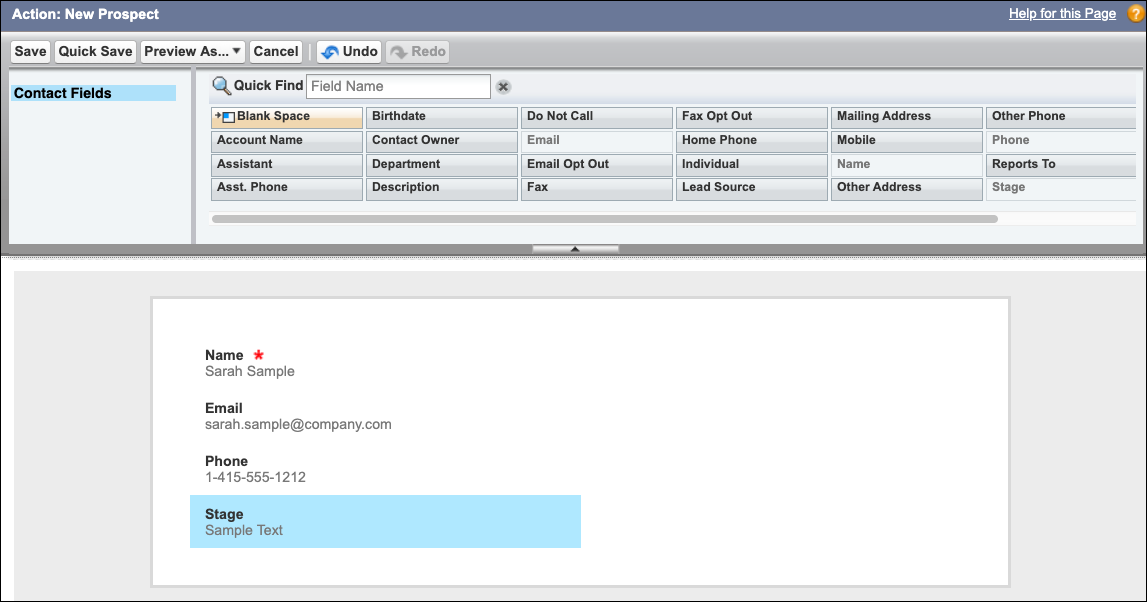Collapse the field palette using the arrow
Screen dimensions: 1147x602
574,247
